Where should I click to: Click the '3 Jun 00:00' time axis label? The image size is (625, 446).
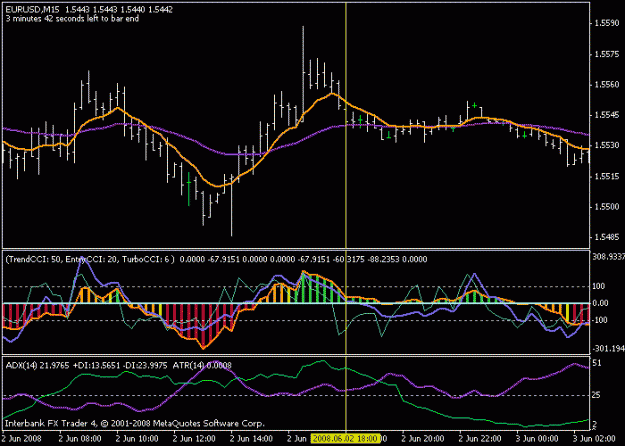(537, 439)
